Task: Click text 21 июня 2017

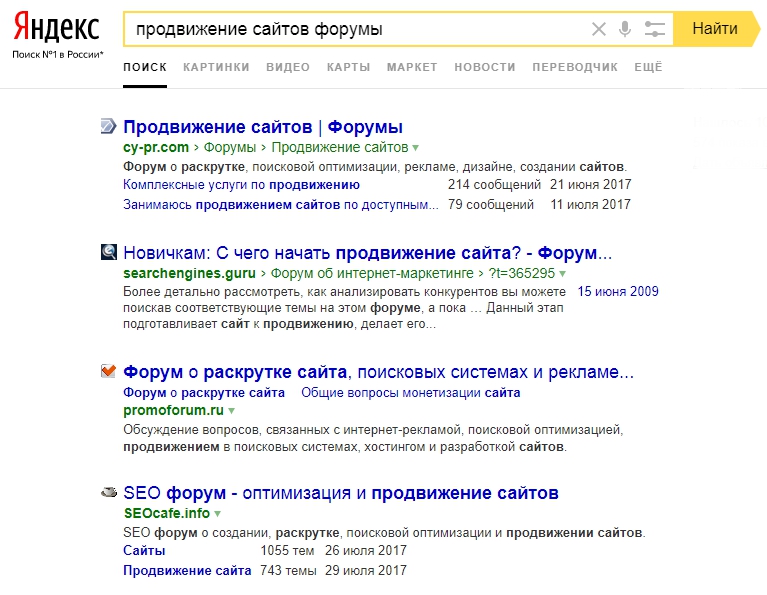Action: 591,185
